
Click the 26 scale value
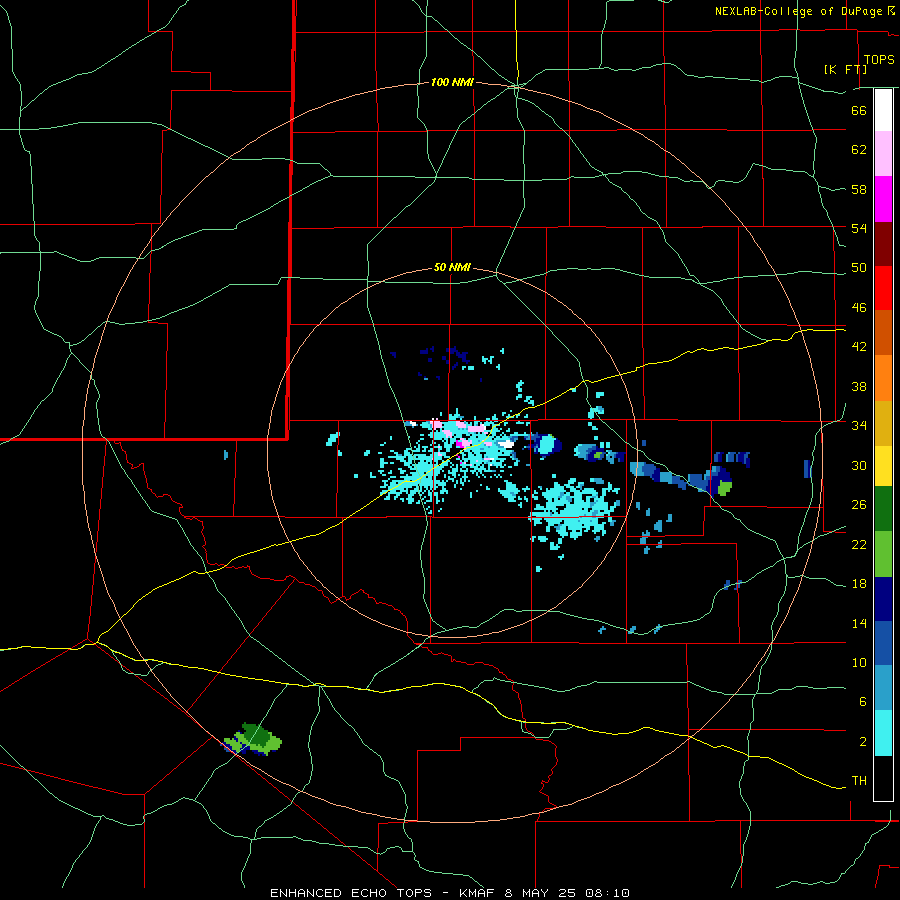[859, 505]
